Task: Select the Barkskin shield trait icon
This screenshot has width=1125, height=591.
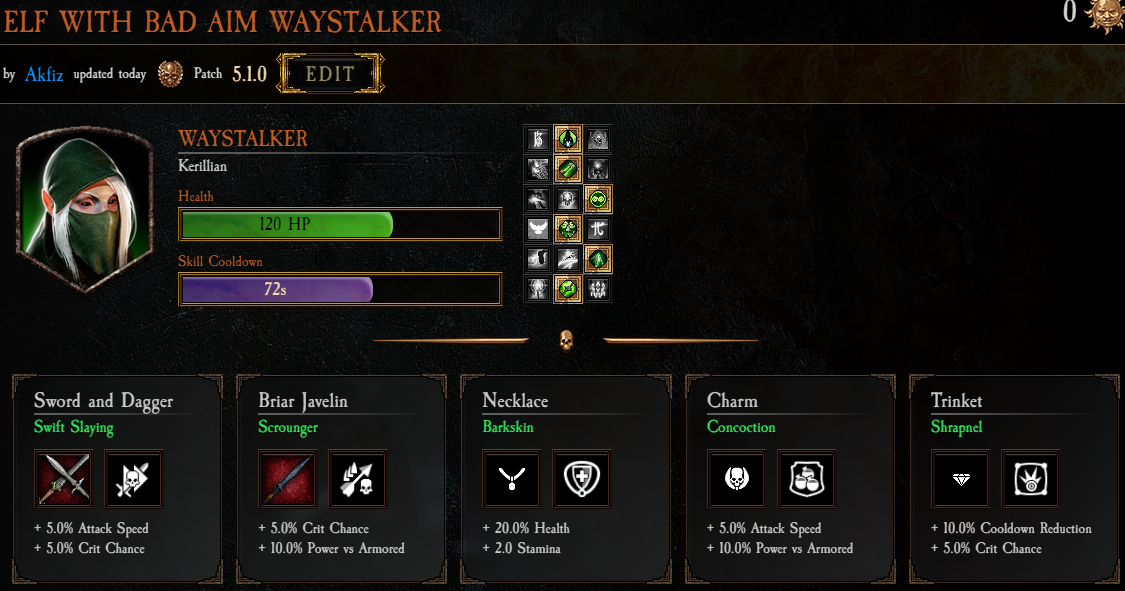Action: point(581,478)
